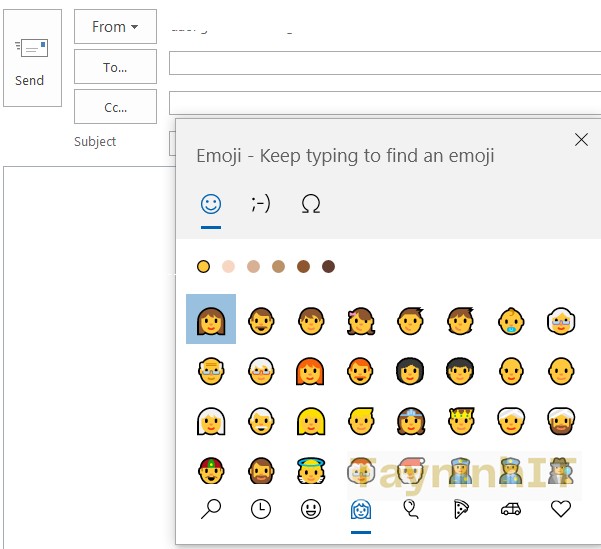Open emoji search with magnifier icon
This screenshot has height=549, width=601.
click(211, 509)
